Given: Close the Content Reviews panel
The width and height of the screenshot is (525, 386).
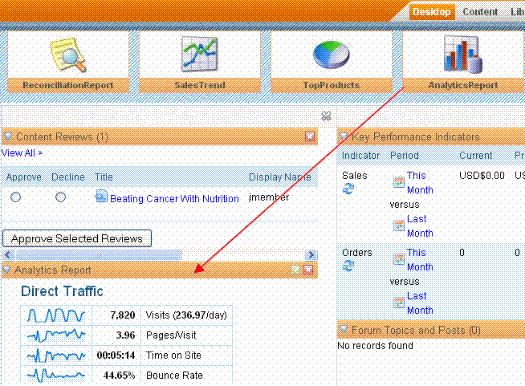Looking at the screenshot, I should (x=310, y=136).
